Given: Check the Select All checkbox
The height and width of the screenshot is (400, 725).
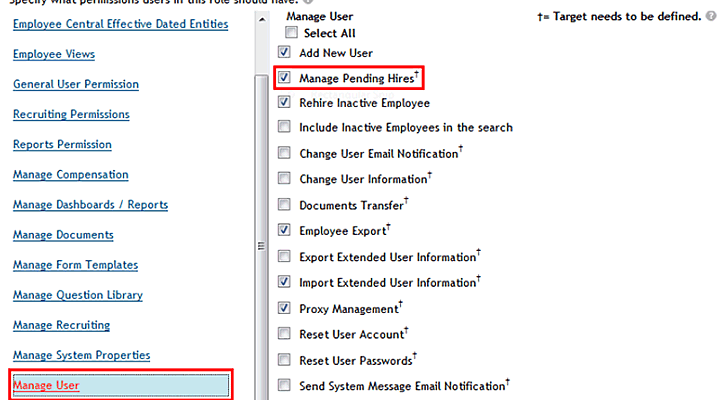Looking at the screenshot, I should [x=292, y=34].
